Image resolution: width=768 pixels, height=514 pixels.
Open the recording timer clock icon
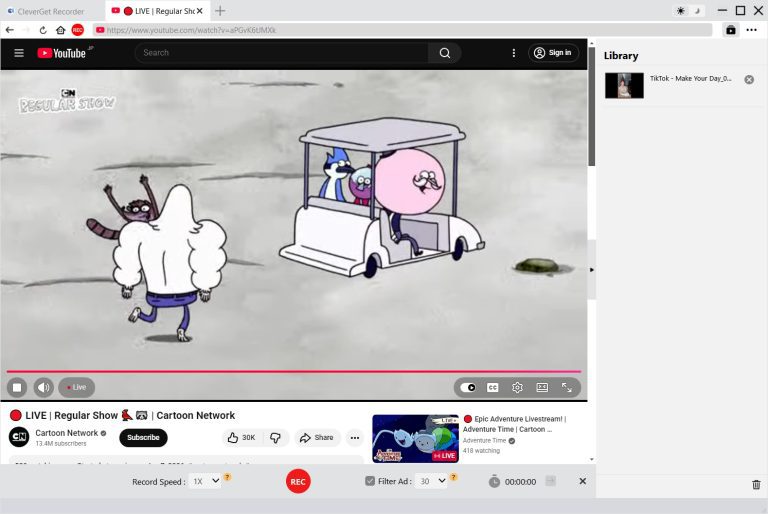[494, 482]
